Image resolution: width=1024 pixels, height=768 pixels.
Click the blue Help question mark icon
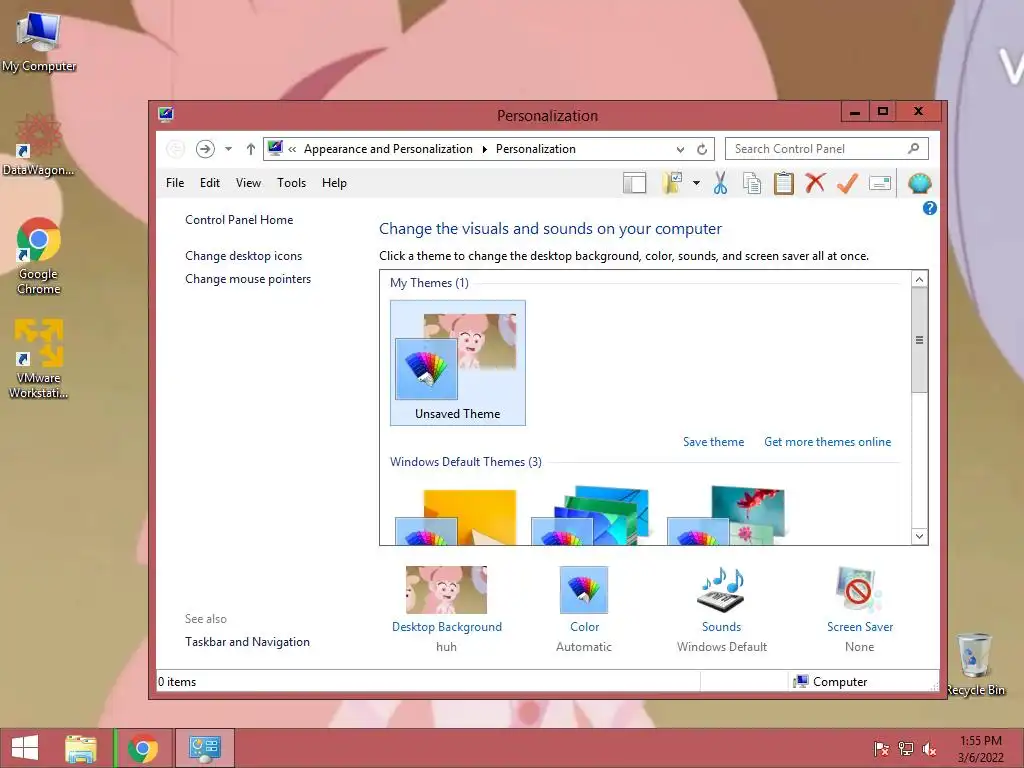[x=929, y=208]
